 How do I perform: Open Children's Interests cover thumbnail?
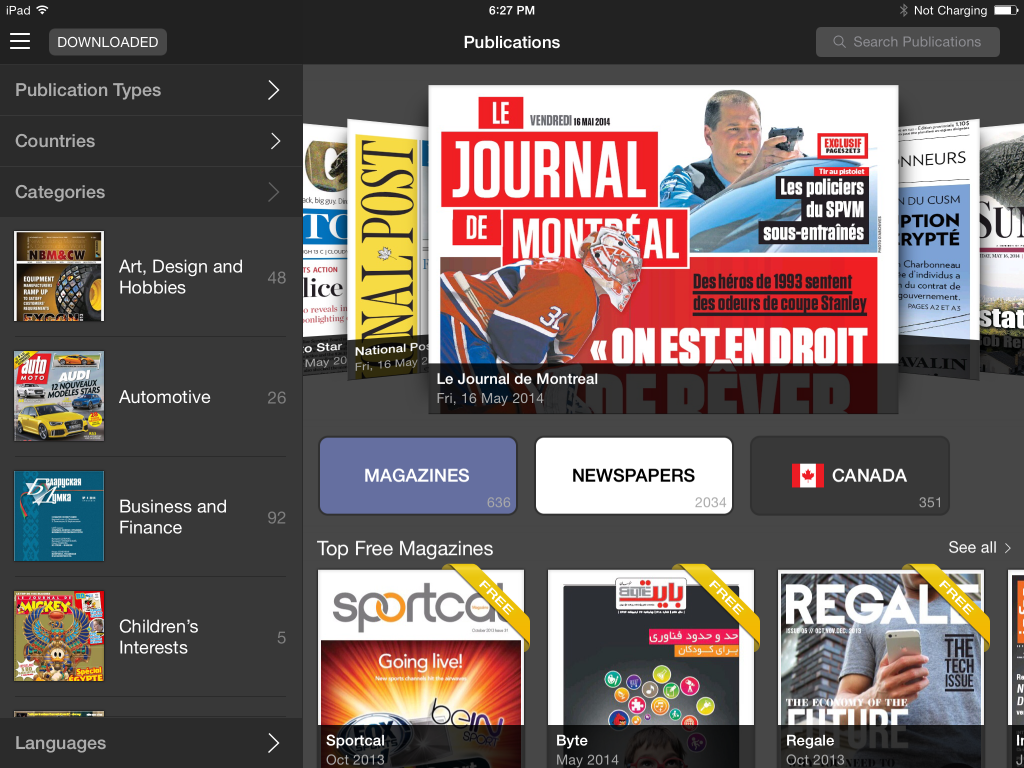(59, 636)
